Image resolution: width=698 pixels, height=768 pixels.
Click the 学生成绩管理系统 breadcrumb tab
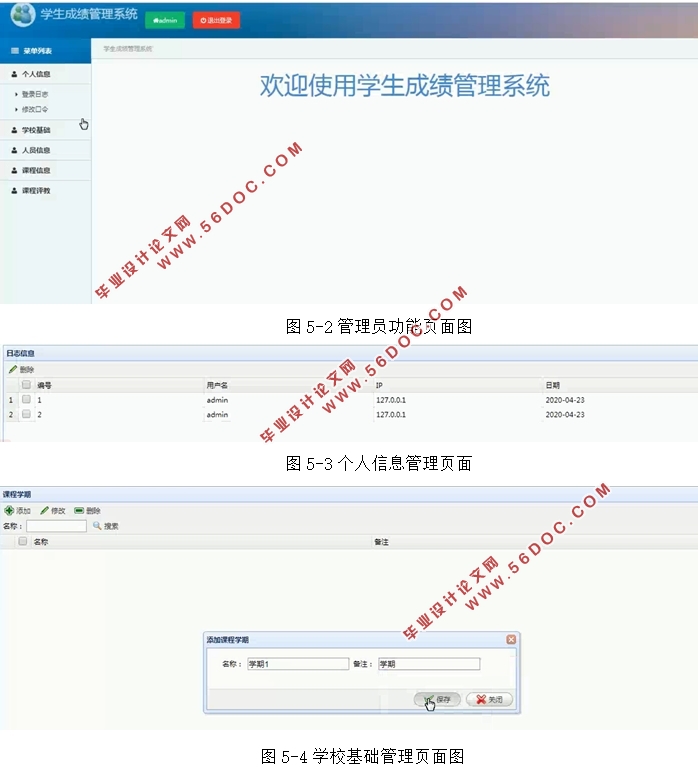(128, 48)
